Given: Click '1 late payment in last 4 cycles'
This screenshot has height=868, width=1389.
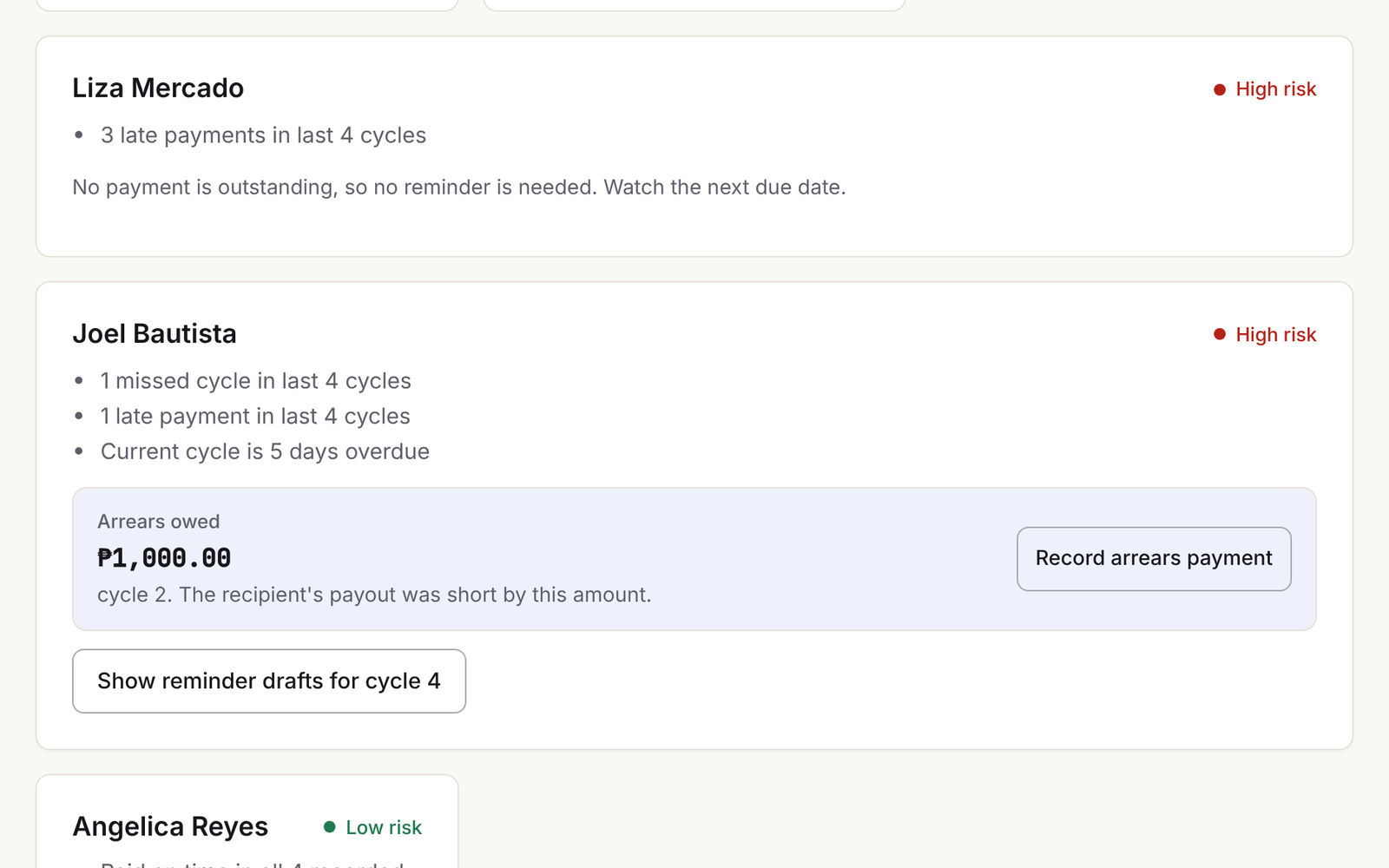Looking at the screenshot, I should point(255,417).
